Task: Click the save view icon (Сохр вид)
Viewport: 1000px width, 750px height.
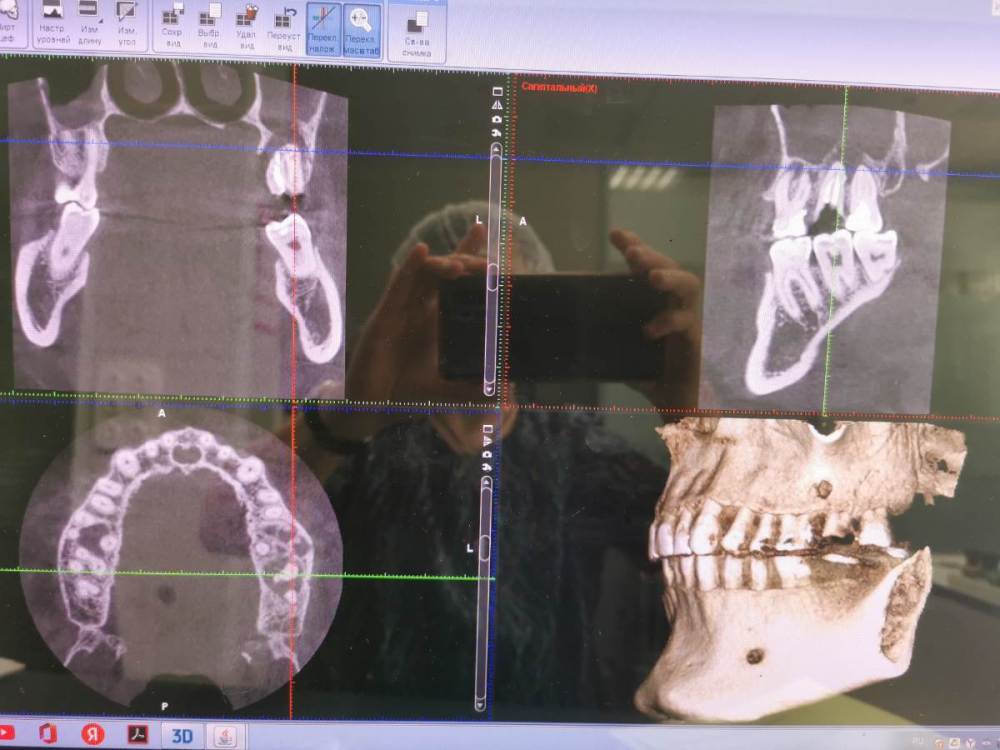Action: point(172,26)
